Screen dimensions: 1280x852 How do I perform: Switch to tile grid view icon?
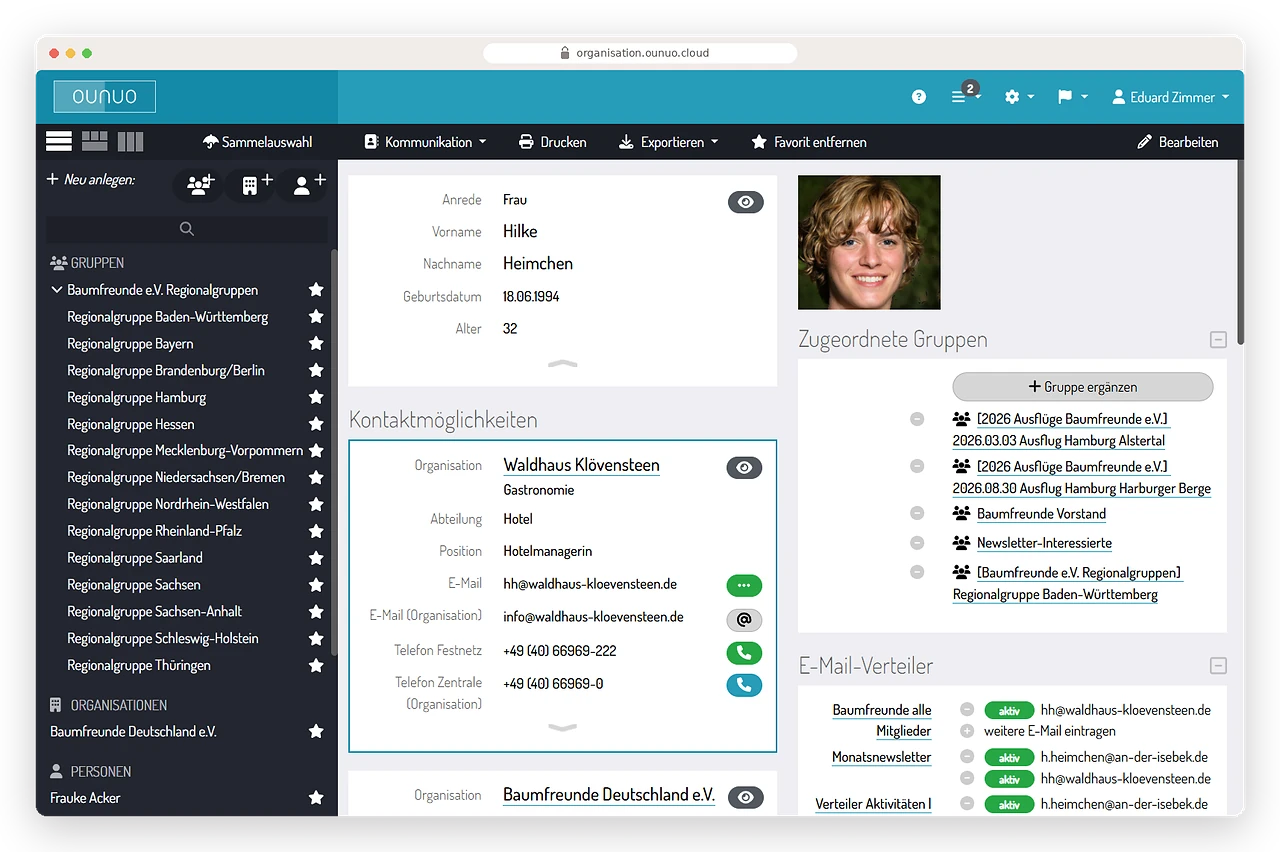click(x=95, y=141)
